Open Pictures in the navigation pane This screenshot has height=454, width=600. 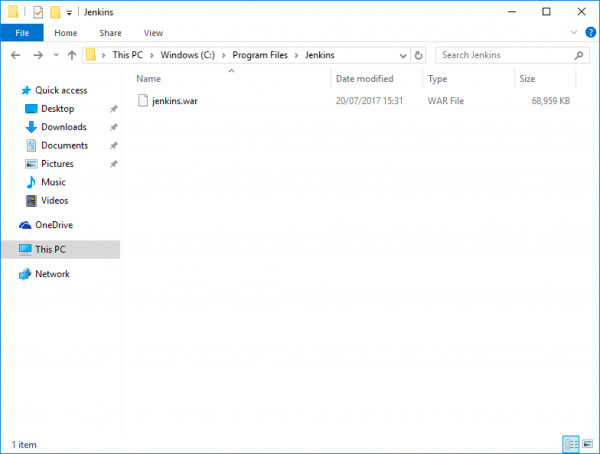click(x=57, y=164)
